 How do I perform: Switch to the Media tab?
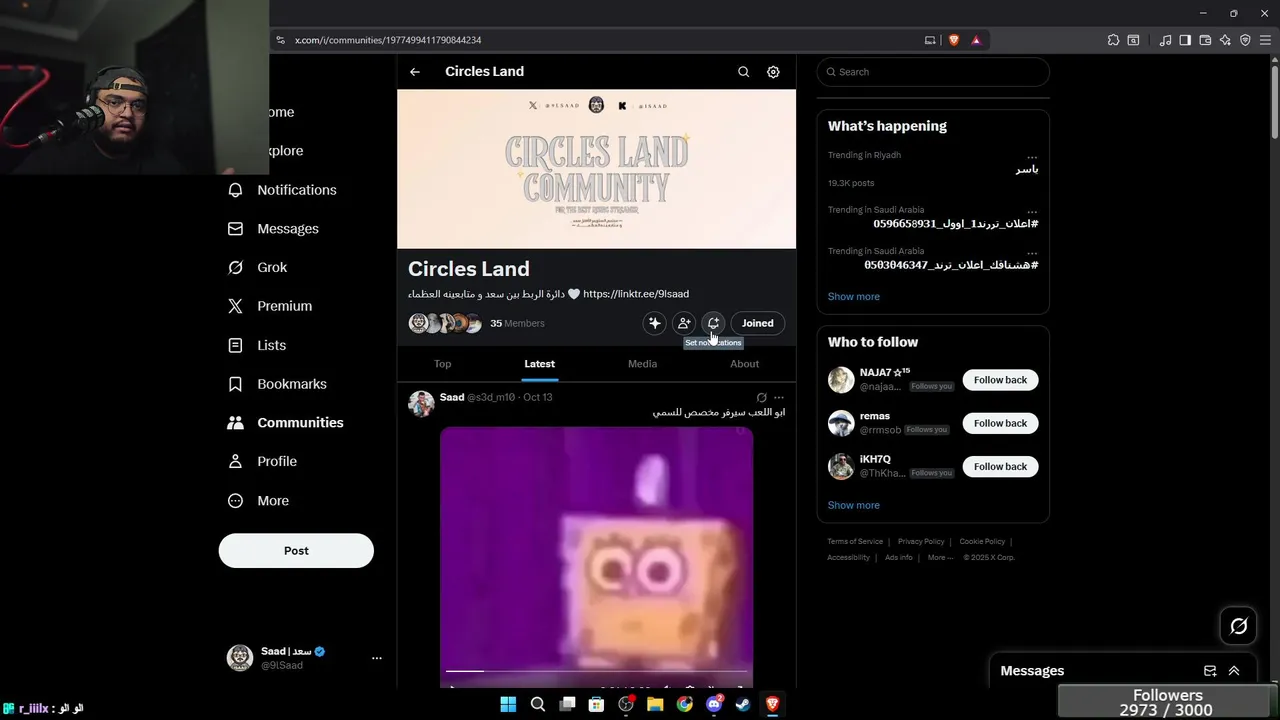pos(642,364)
